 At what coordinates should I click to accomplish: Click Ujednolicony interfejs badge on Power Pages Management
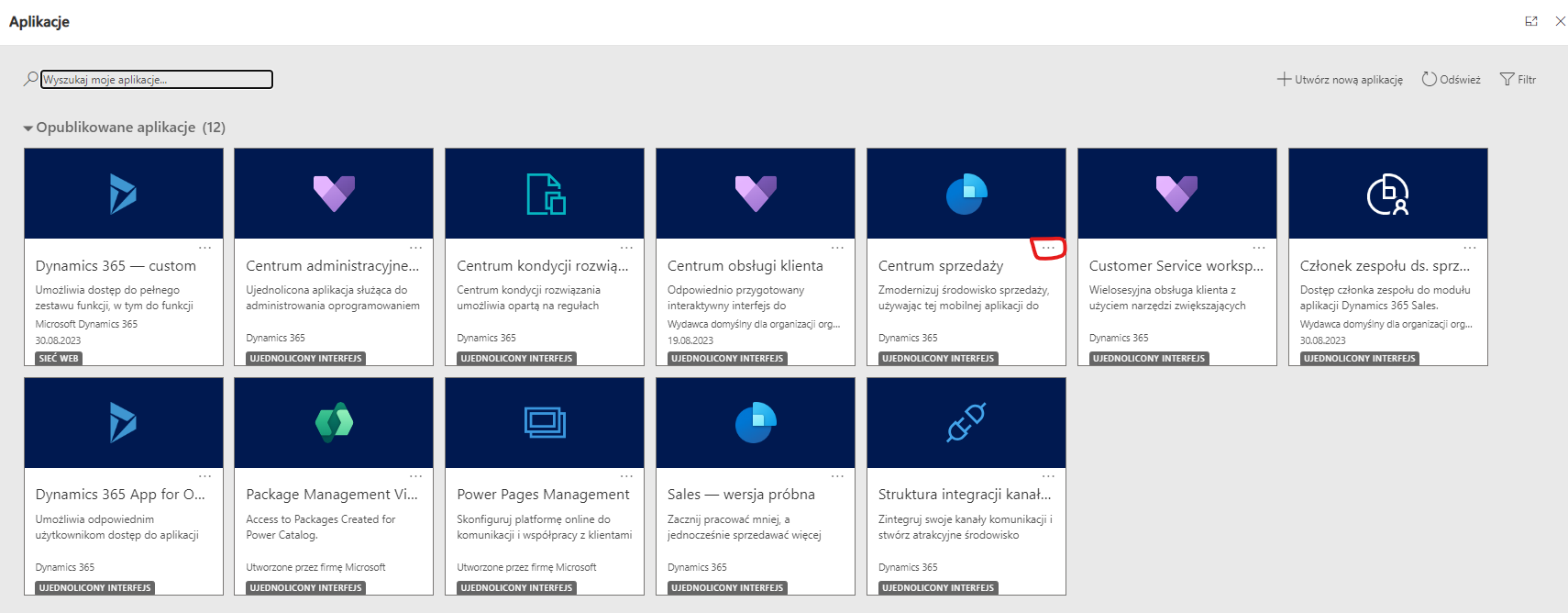point(517,588)
